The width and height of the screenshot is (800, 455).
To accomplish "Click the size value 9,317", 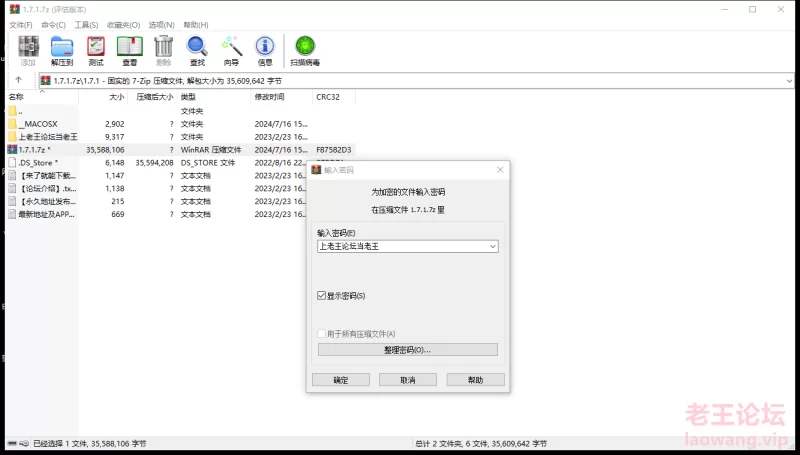I will pyautogui.click(x=115, y=137).
